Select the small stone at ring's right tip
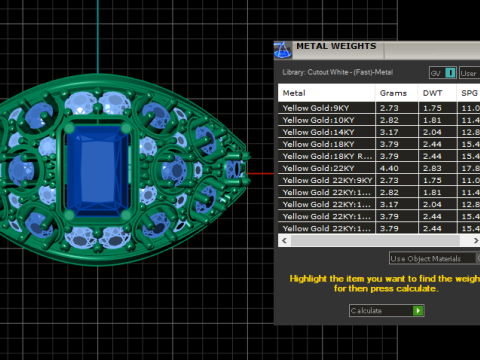The image size is (480, 360). point(235,169)
